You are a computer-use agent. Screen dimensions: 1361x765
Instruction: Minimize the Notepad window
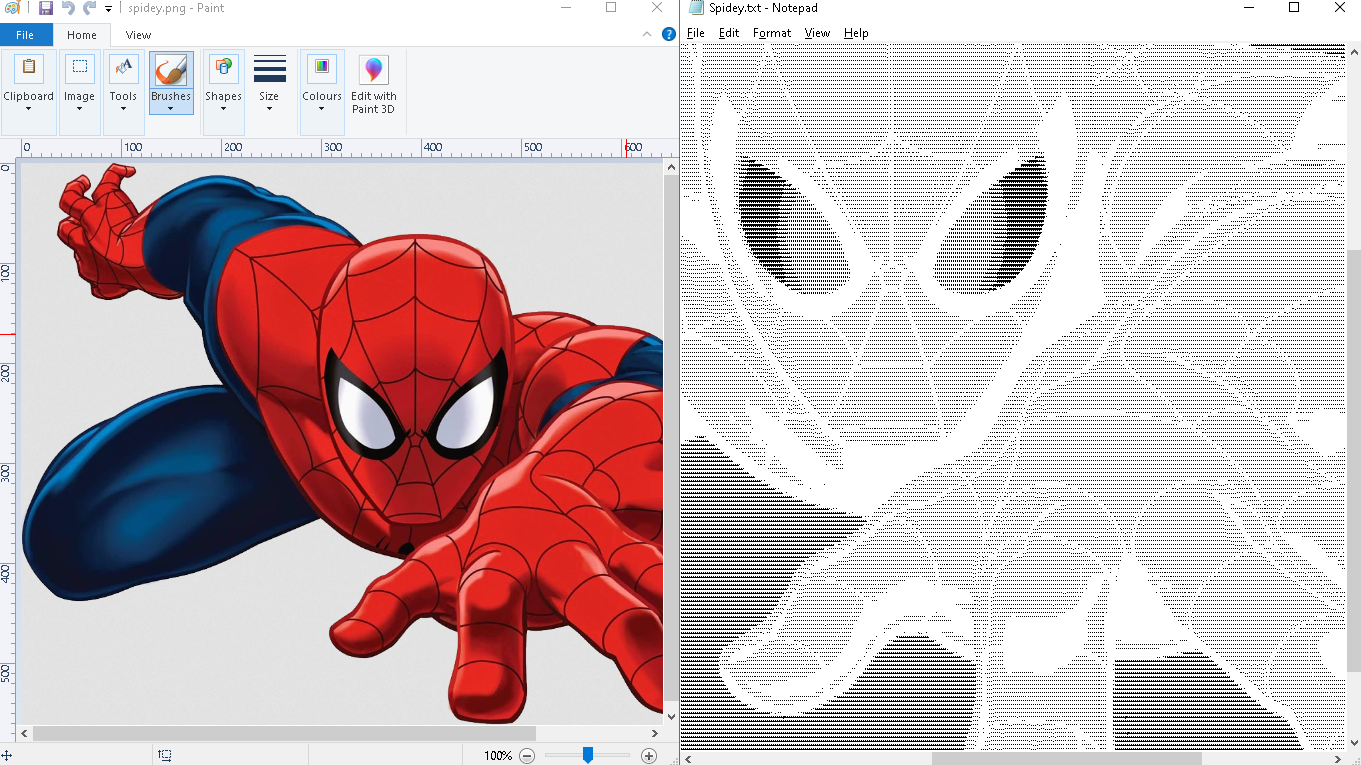(1249, 8)
